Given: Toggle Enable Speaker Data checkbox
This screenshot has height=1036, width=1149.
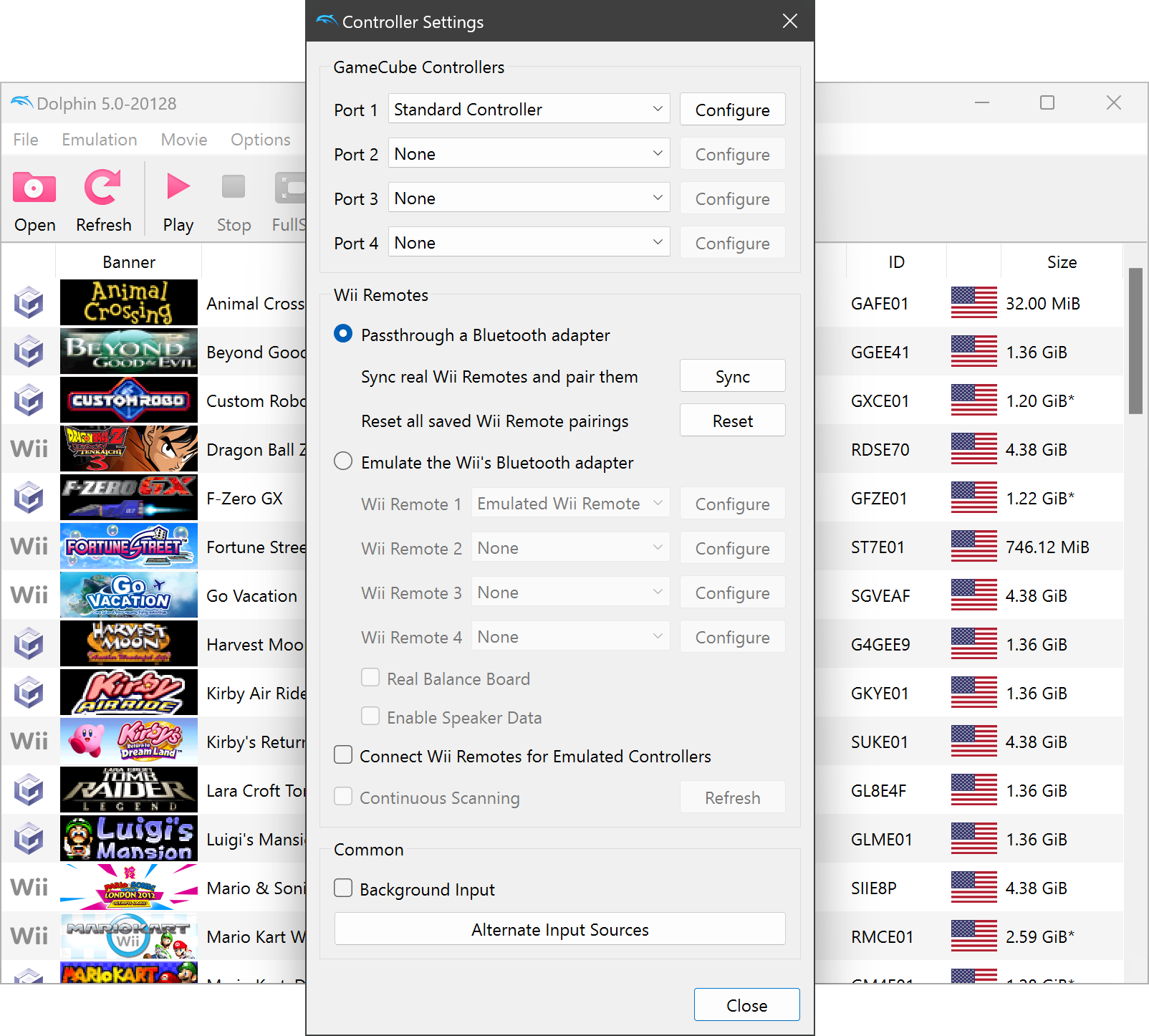Looking at the screenshot, I should (370, 716).
